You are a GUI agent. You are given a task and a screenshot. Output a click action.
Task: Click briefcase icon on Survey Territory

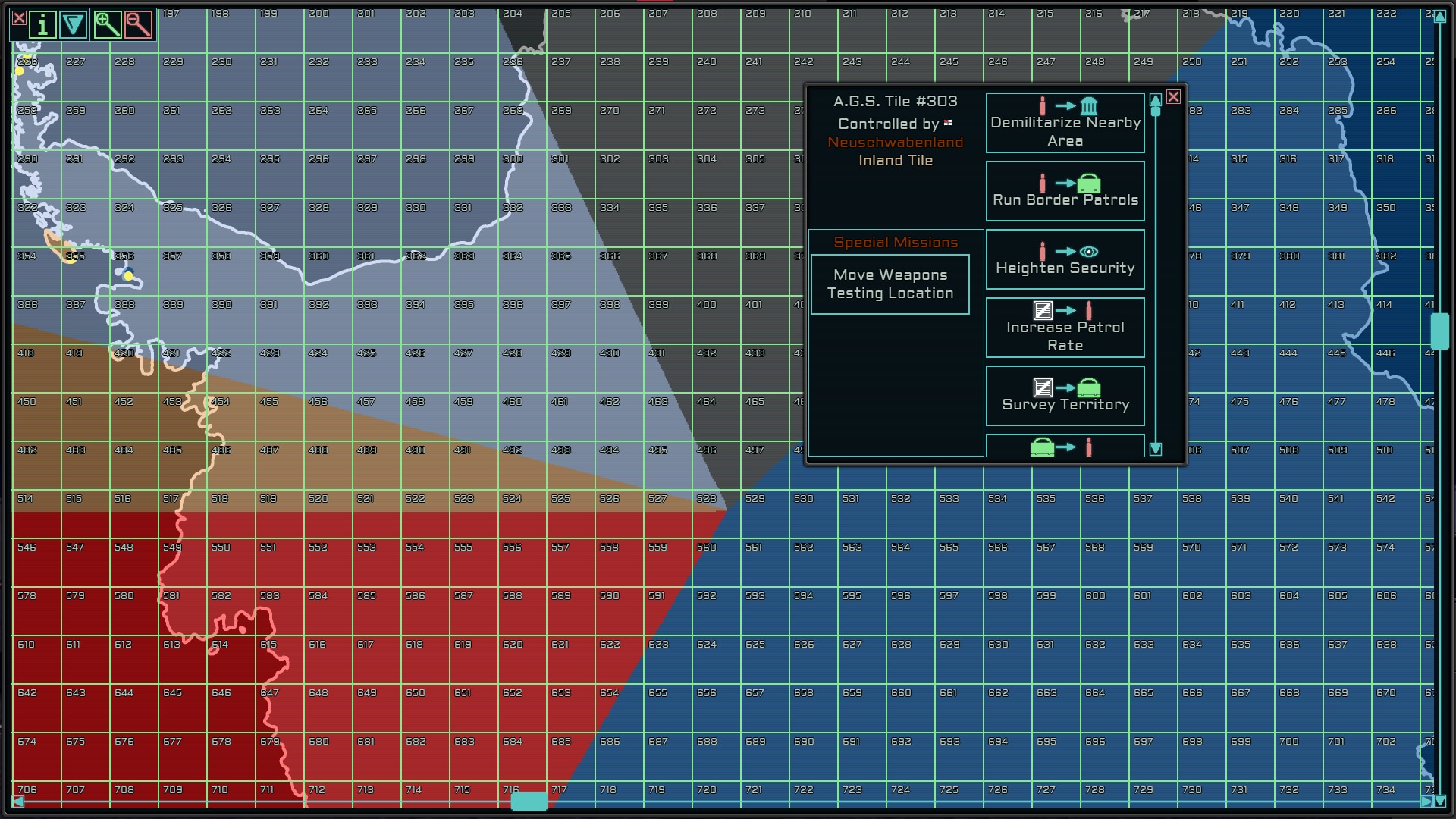(1089, 388)
